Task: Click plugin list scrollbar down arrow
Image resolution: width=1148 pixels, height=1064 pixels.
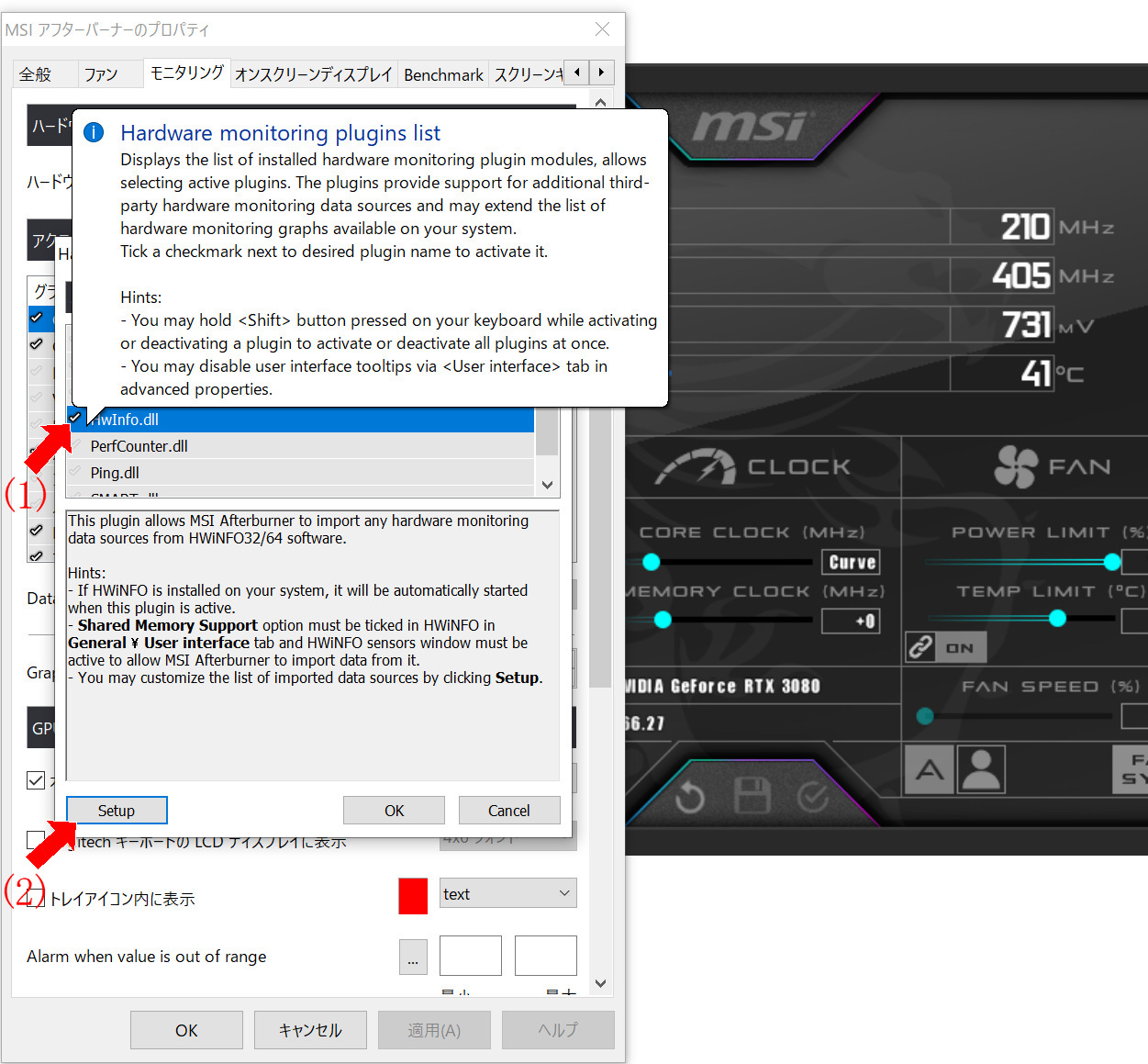Action: coord(548,485)
